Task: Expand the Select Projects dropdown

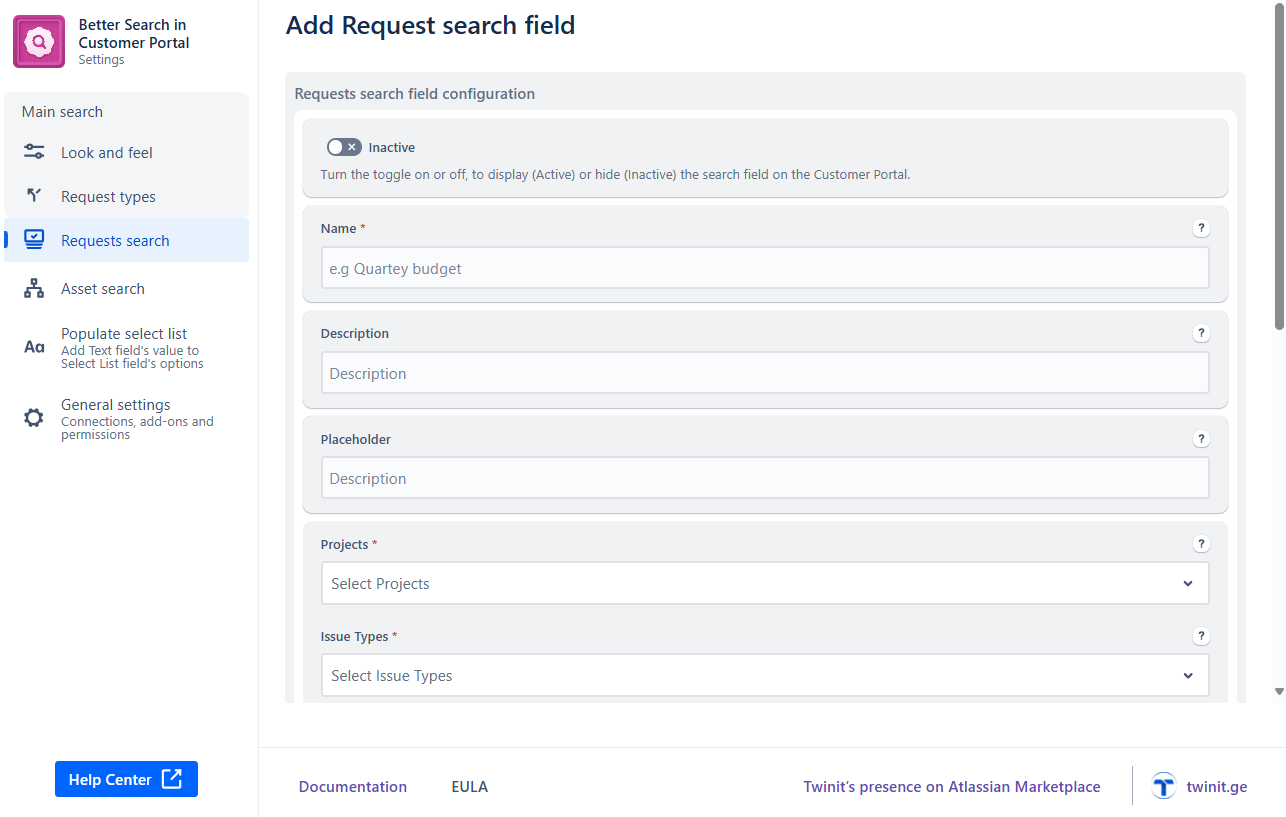Action: tap(765, 583)
